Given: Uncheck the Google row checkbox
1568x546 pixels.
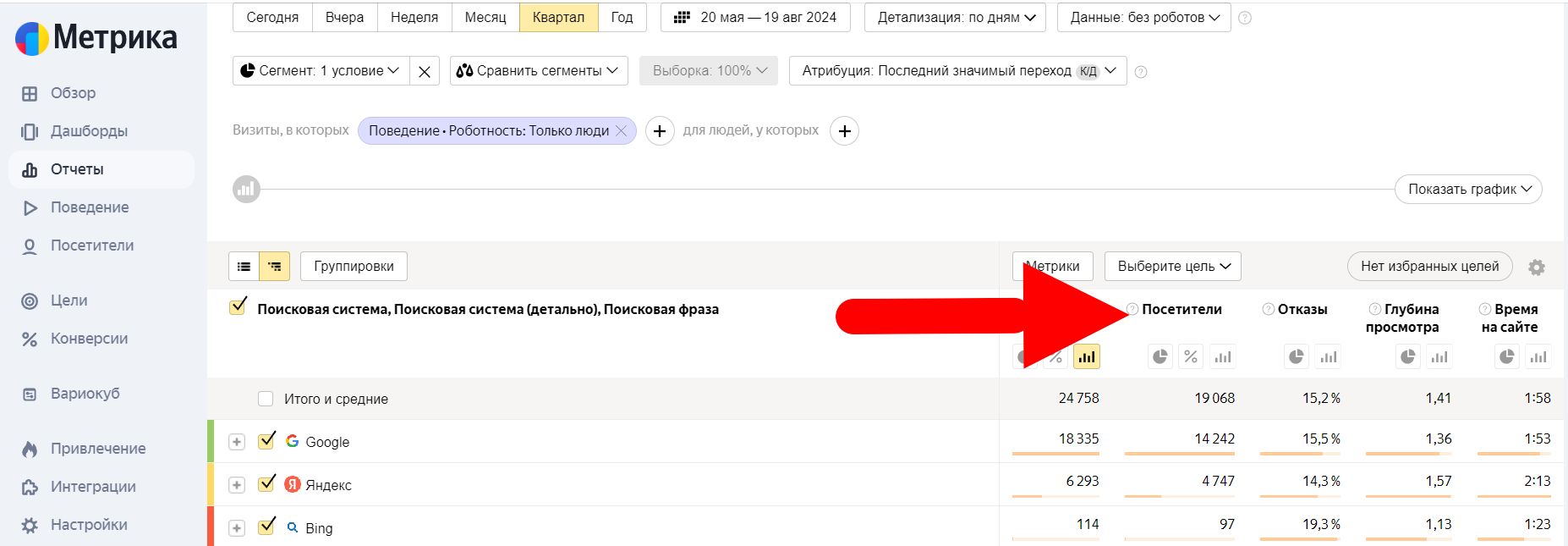Looking at the screenshot, I should (267, 440).
